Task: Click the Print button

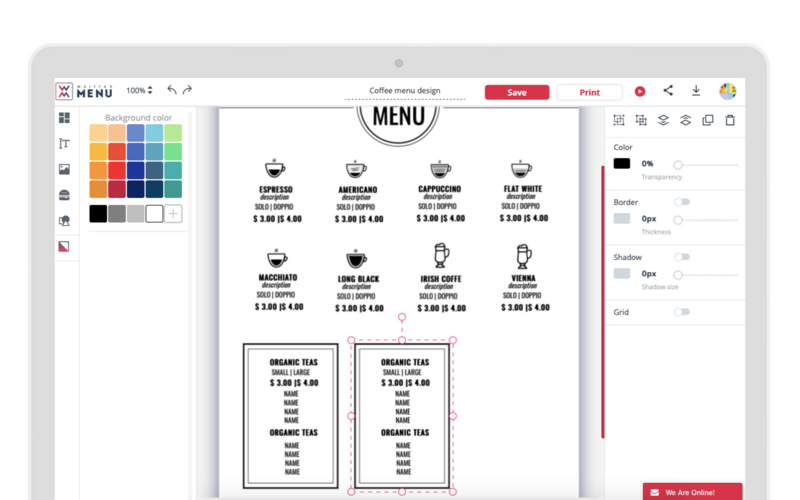Action: (x=589, y=92)
